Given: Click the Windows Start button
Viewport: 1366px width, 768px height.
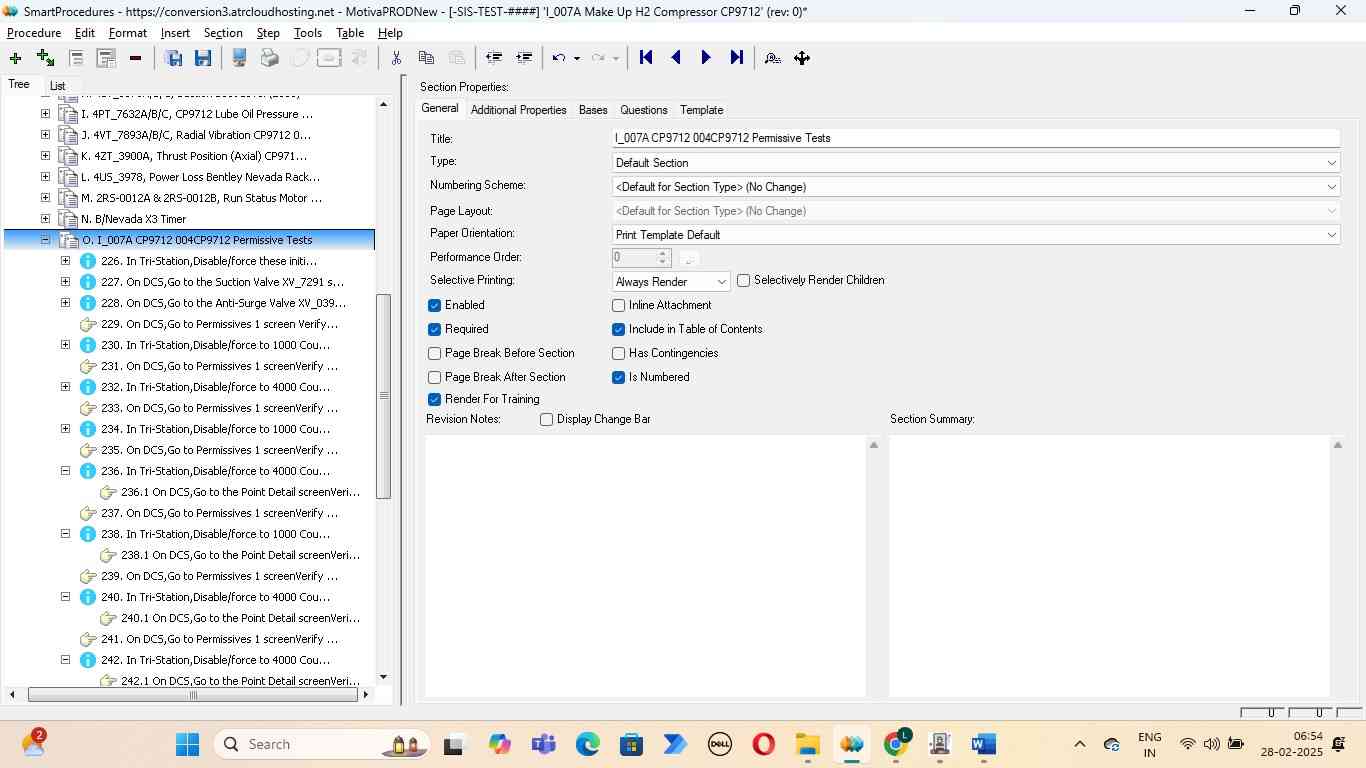Looking at the screenshot, I should pos(187,744).
